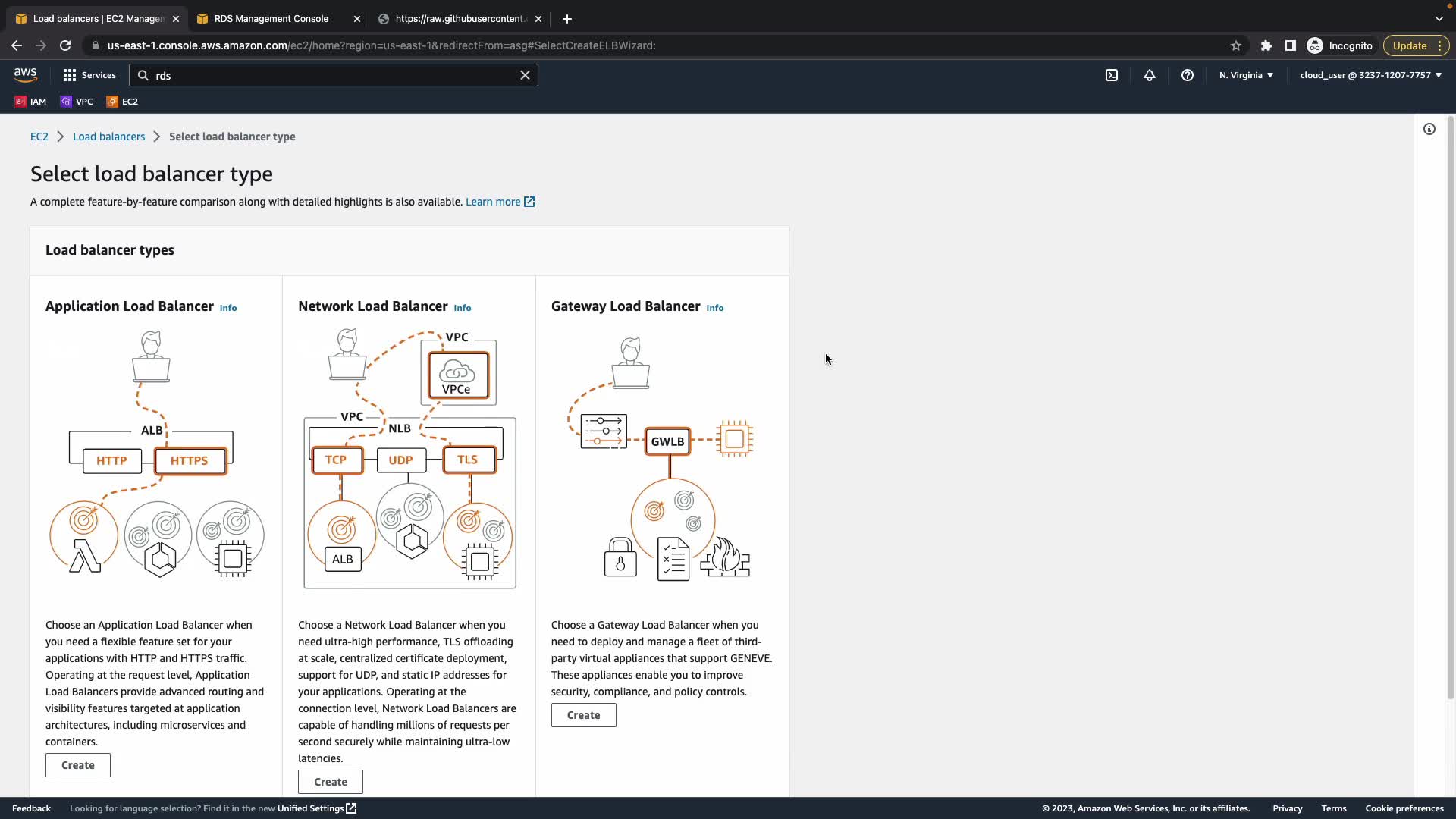Click in the AWS search field

coord(334,75)
